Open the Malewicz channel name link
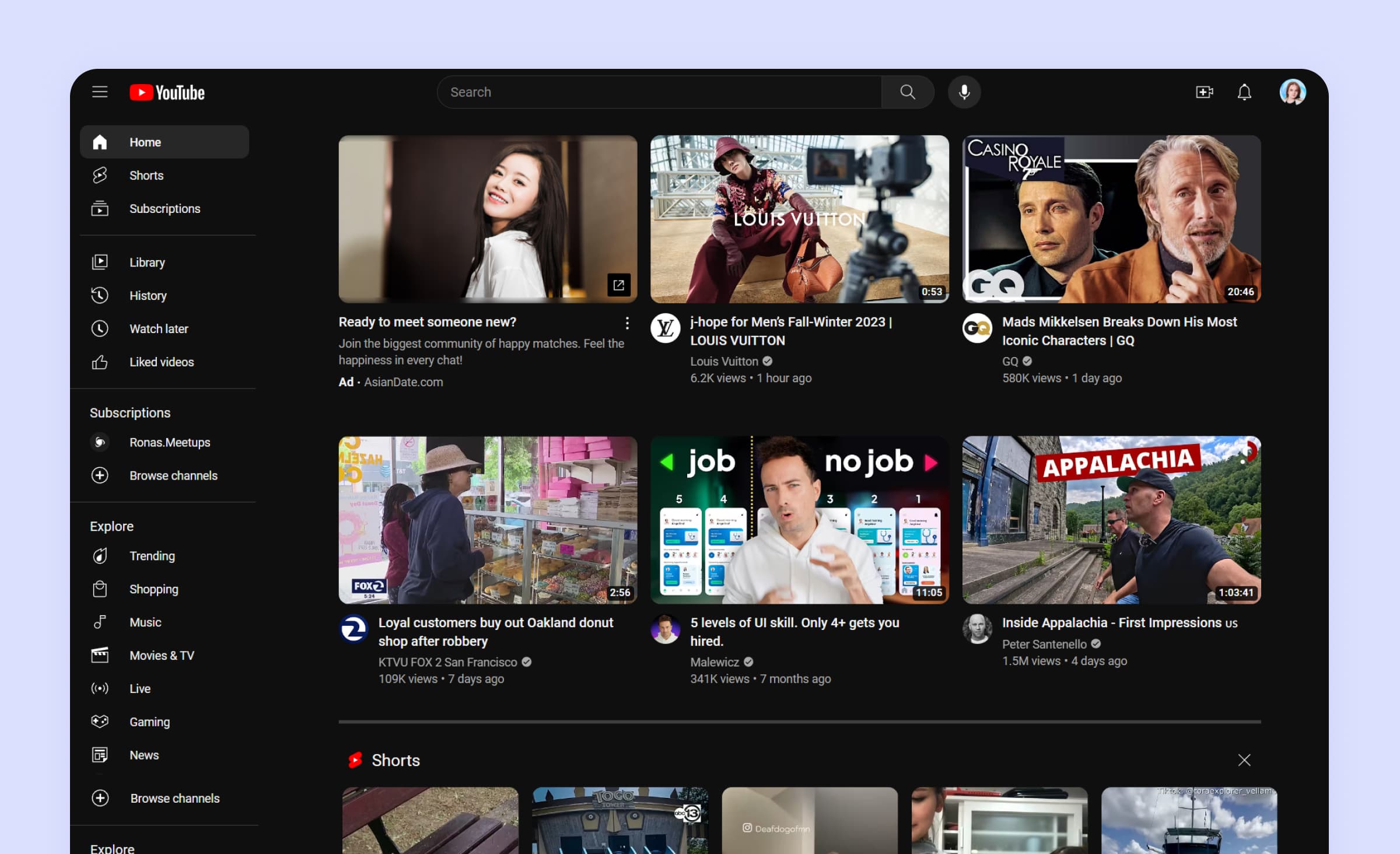The image size is (1400, 854). point(715,661)
